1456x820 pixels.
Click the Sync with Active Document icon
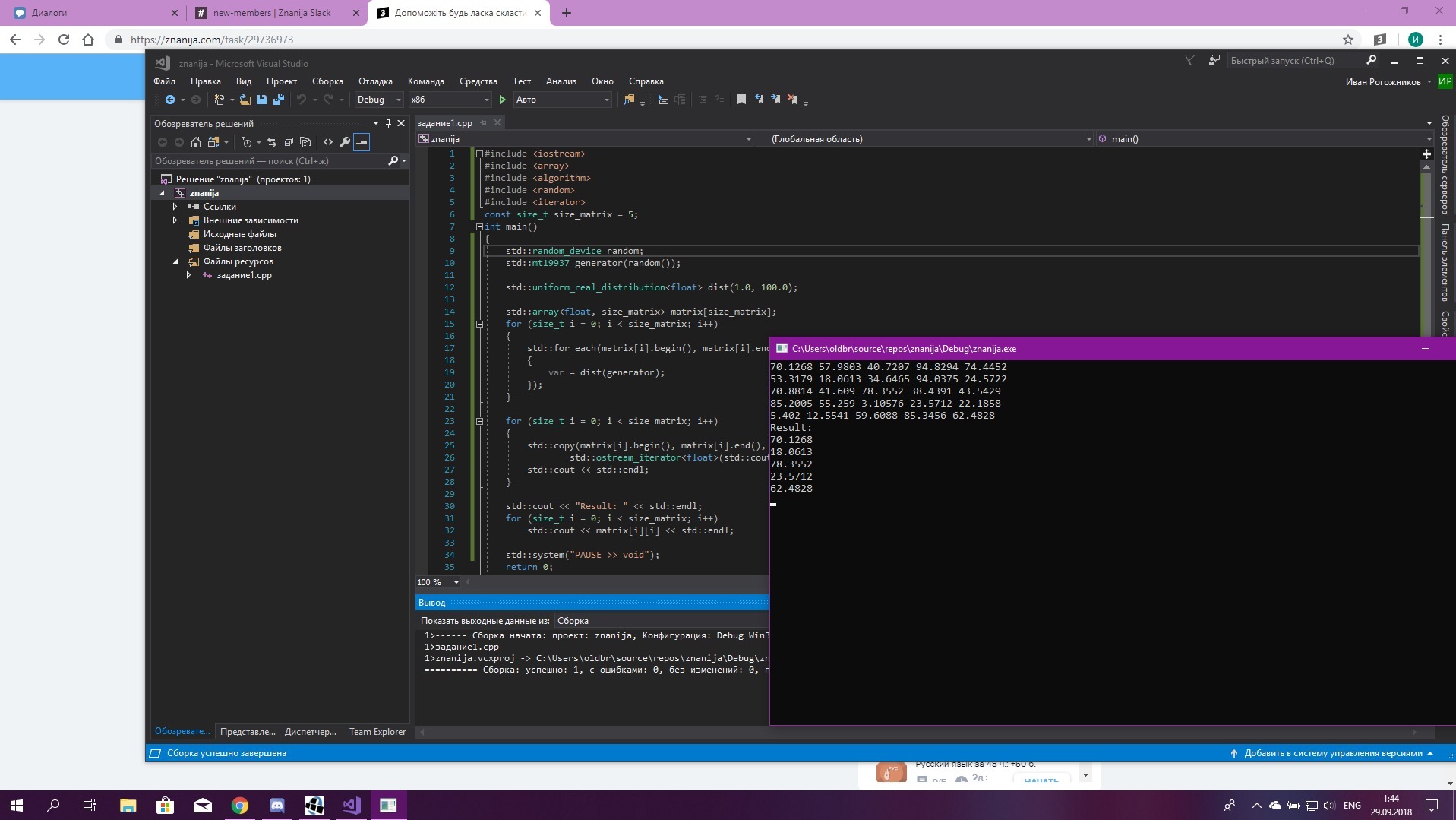click(x=271, y=142)
